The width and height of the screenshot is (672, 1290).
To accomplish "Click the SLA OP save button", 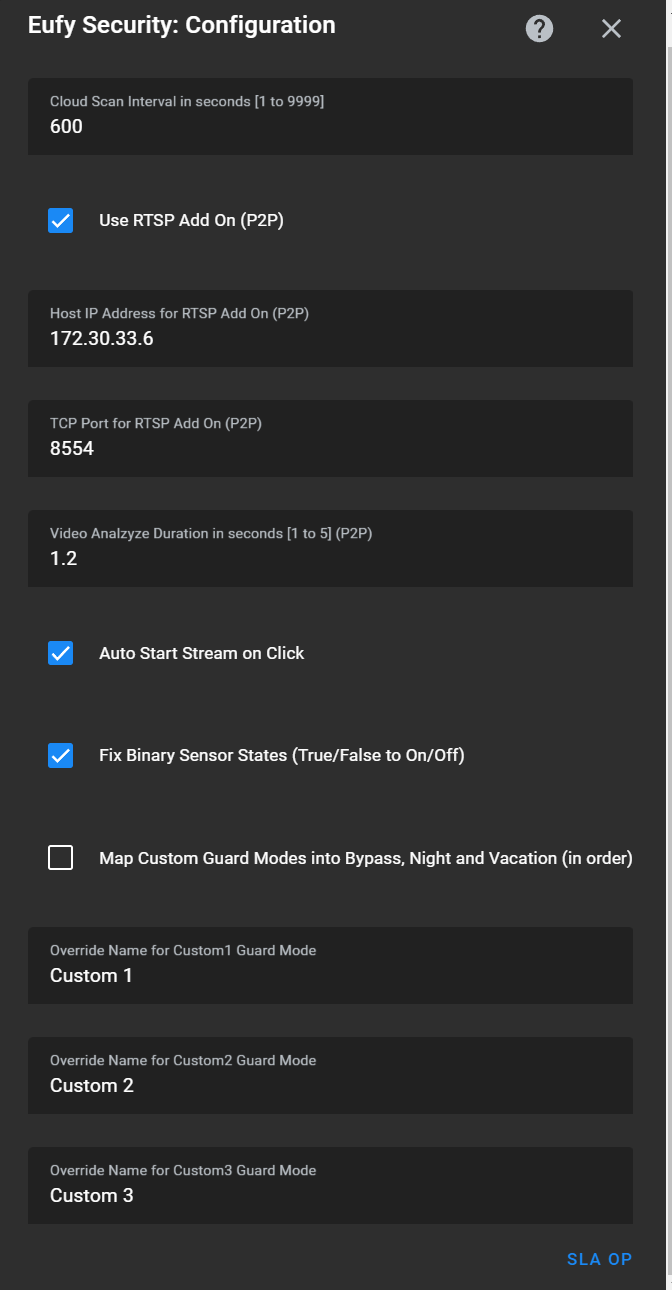I will tap(599, 1259).
